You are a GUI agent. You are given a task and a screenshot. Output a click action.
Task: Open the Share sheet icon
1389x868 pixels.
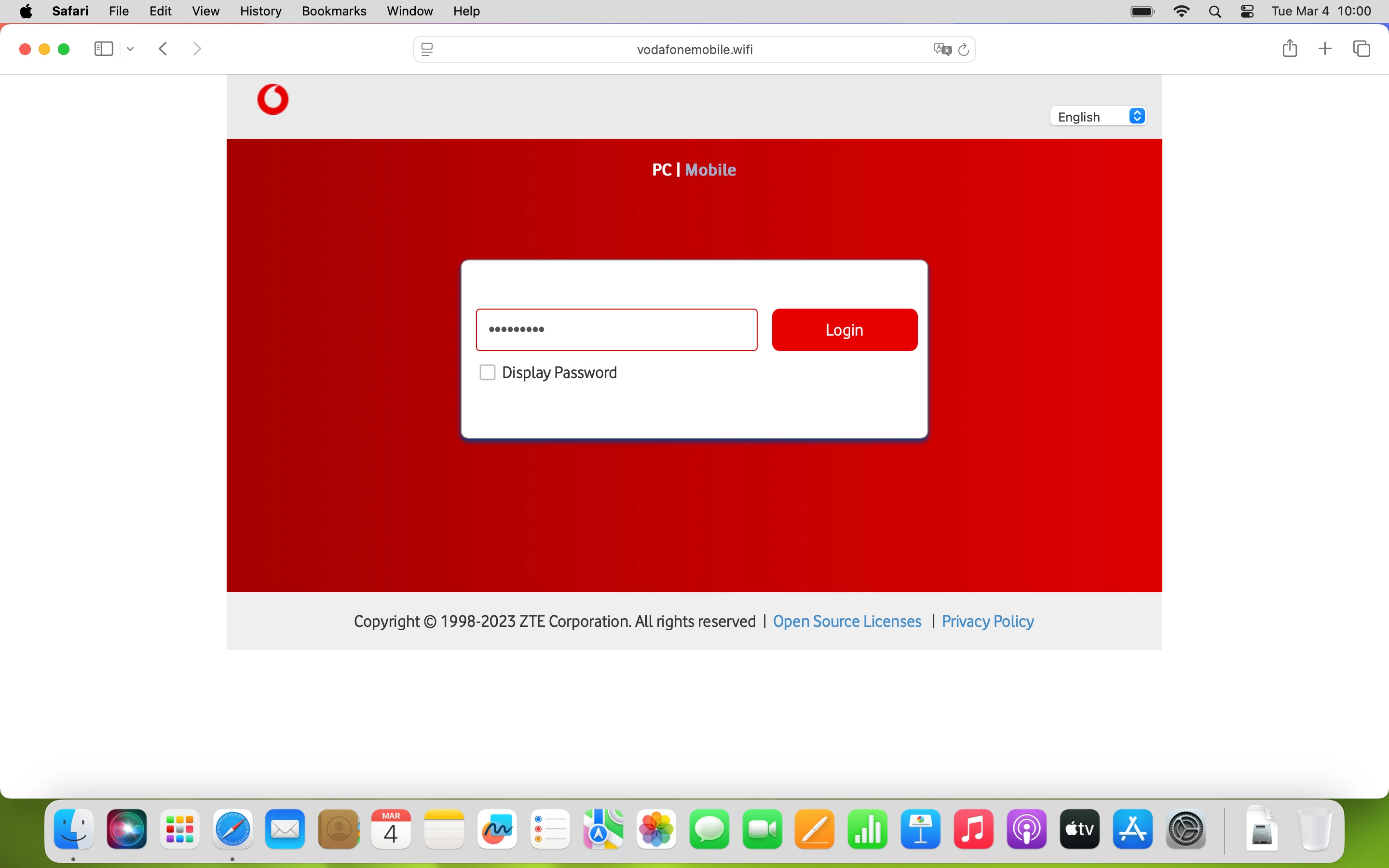coord(1289,49)
